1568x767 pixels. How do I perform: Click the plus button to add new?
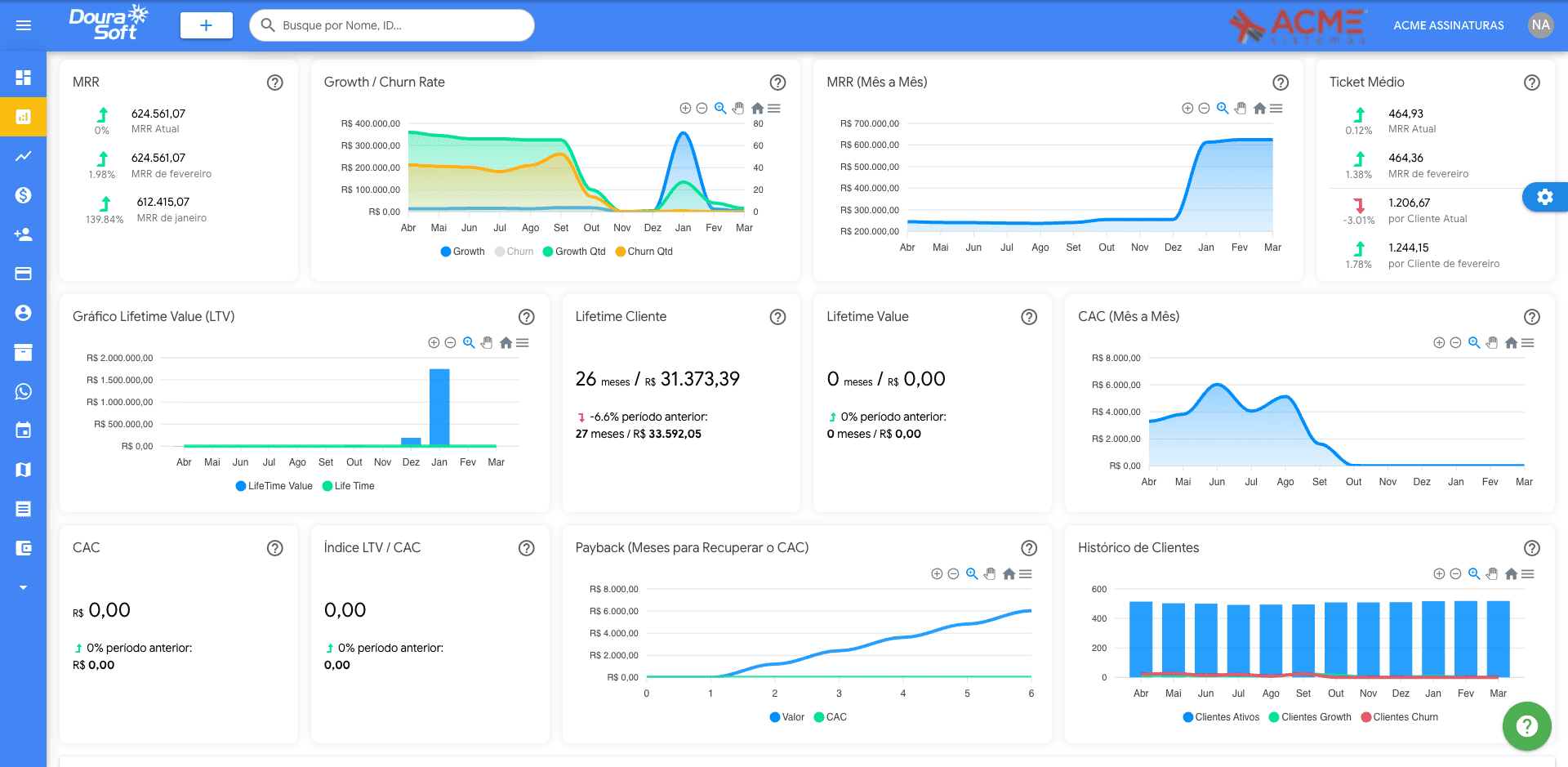206,25
